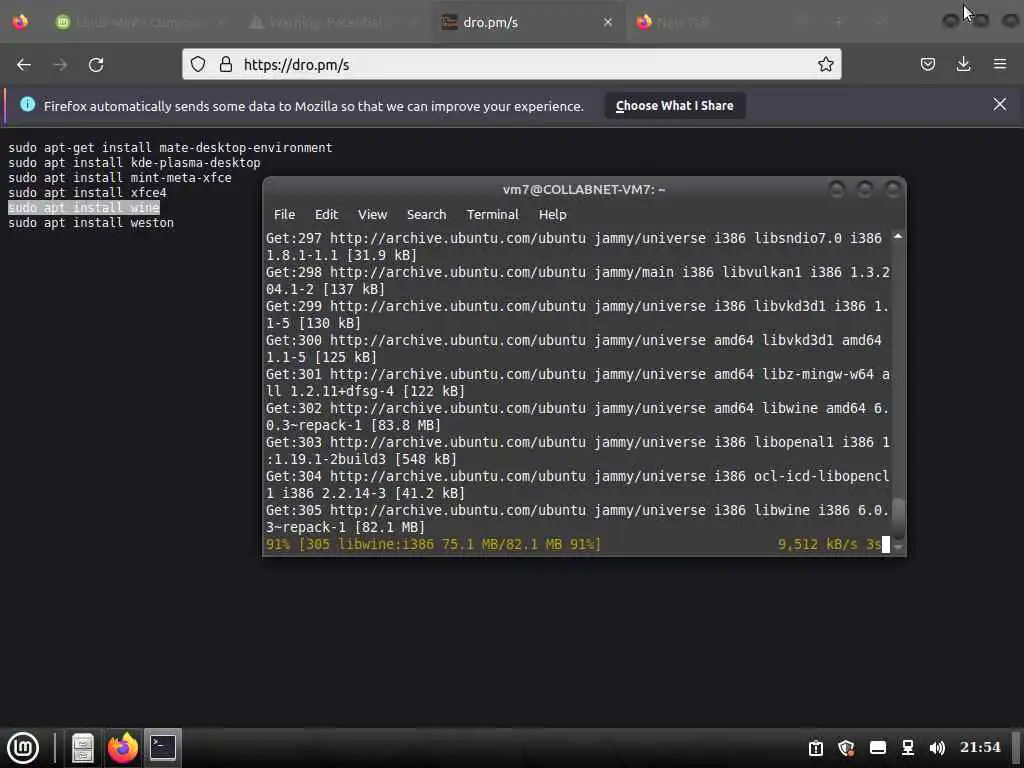Image resolution: width=1024 pixels, height=768 pixels.
Task: Dismiss the Mozilla data notification bar
Action: point(999,104)
